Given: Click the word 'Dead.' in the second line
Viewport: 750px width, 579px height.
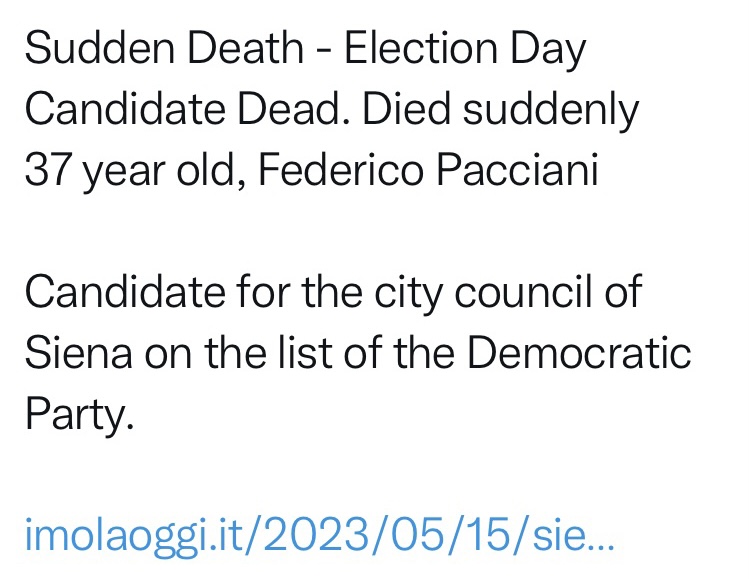Looking at the screenshot, I should coord(294,108).
